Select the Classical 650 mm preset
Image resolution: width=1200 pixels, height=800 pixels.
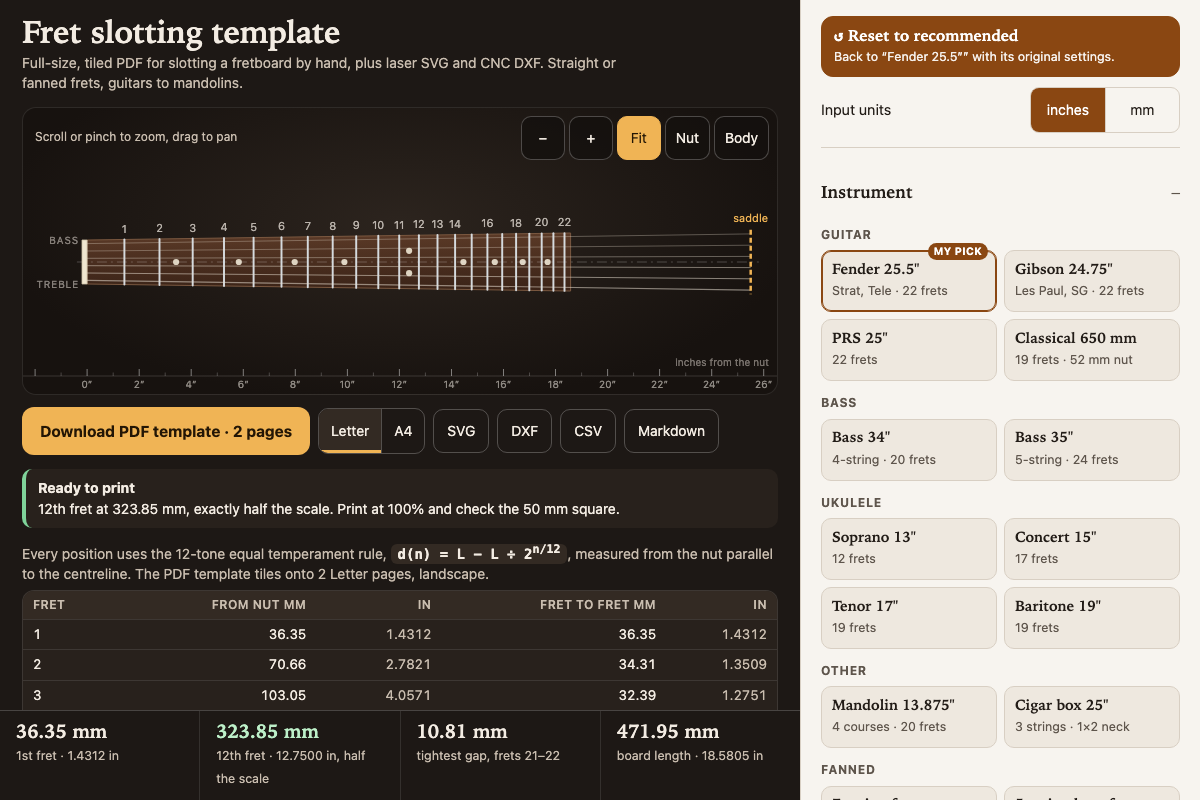(x=1092, y=349)
